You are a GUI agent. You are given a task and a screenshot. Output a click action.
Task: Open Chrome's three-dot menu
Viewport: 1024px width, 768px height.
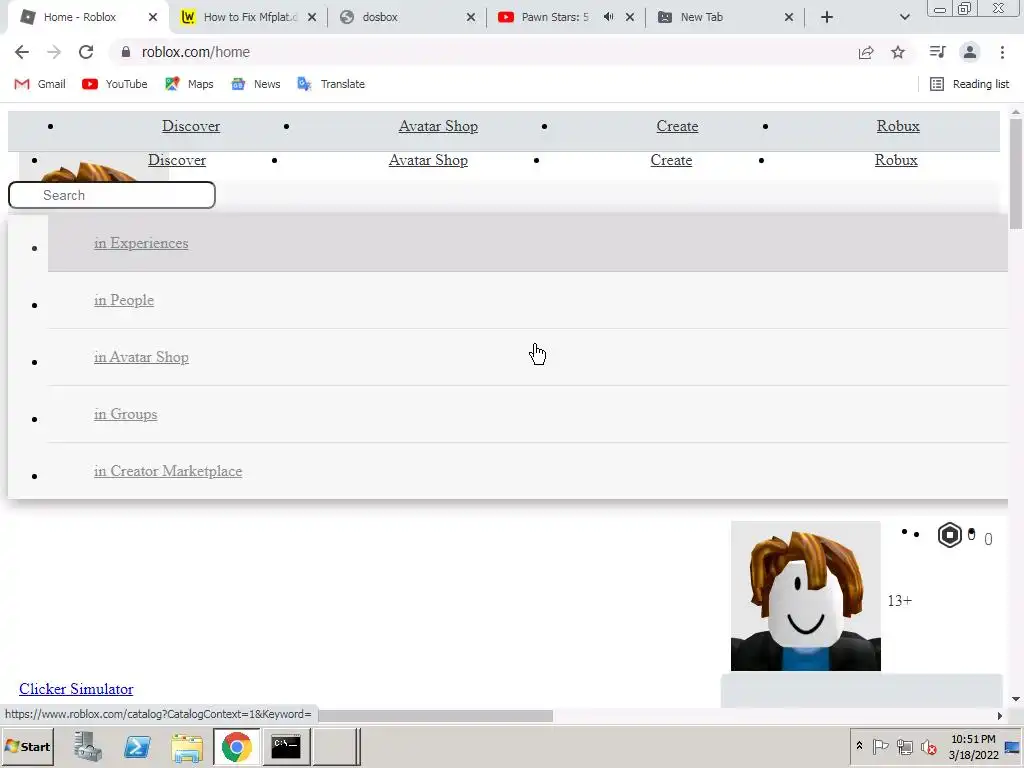[1002, 52]
